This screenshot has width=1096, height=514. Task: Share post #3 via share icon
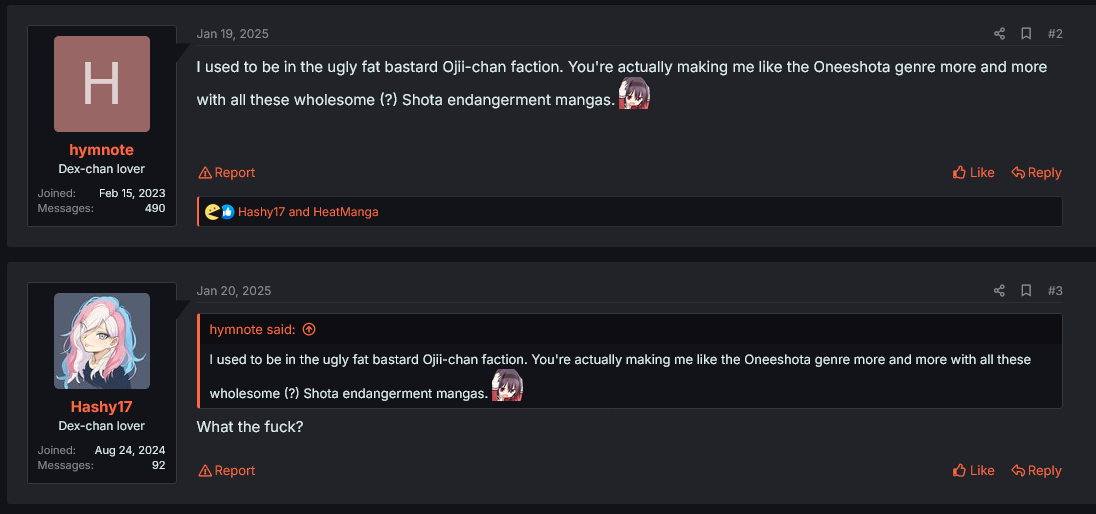(999, 291)
